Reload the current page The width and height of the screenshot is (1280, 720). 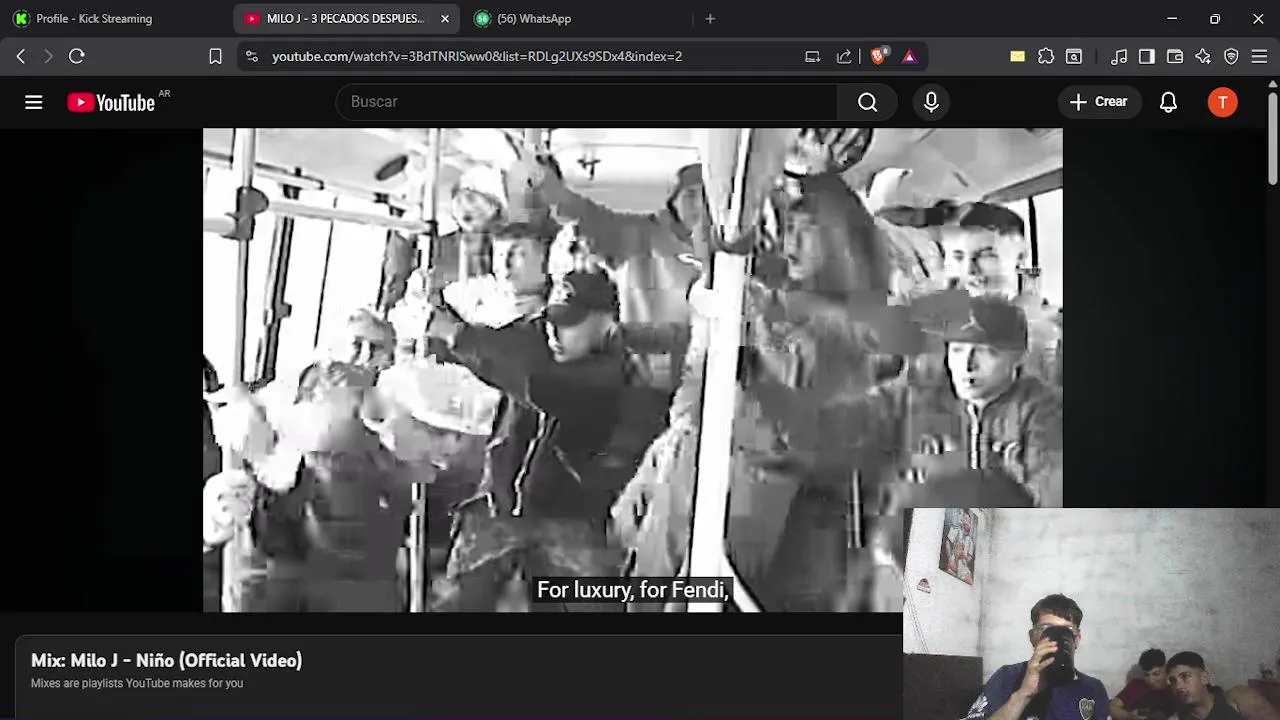77,56
